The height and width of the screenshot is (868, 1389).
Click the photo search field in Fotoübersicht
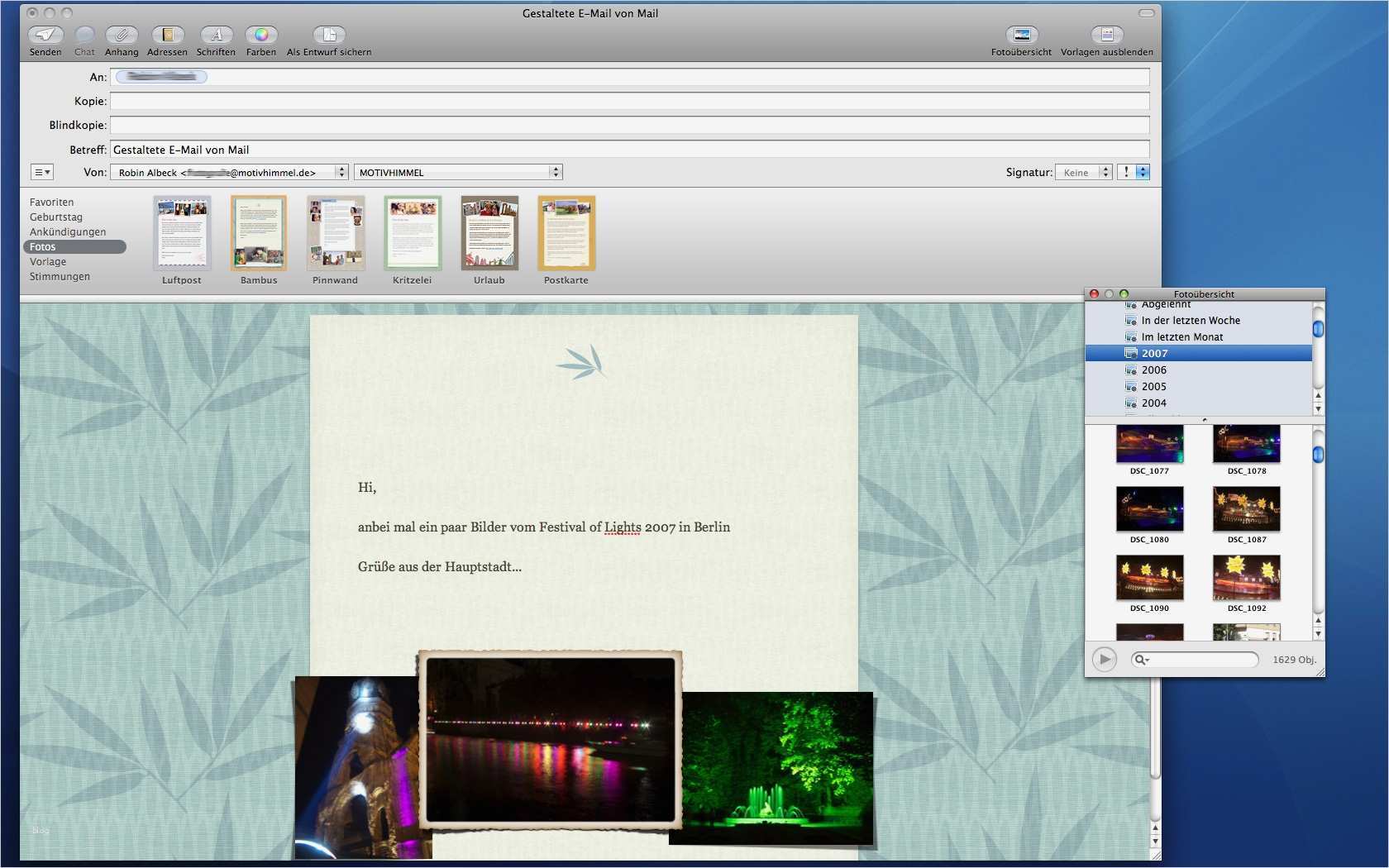pyautogui.click(x=1200, y=660)
